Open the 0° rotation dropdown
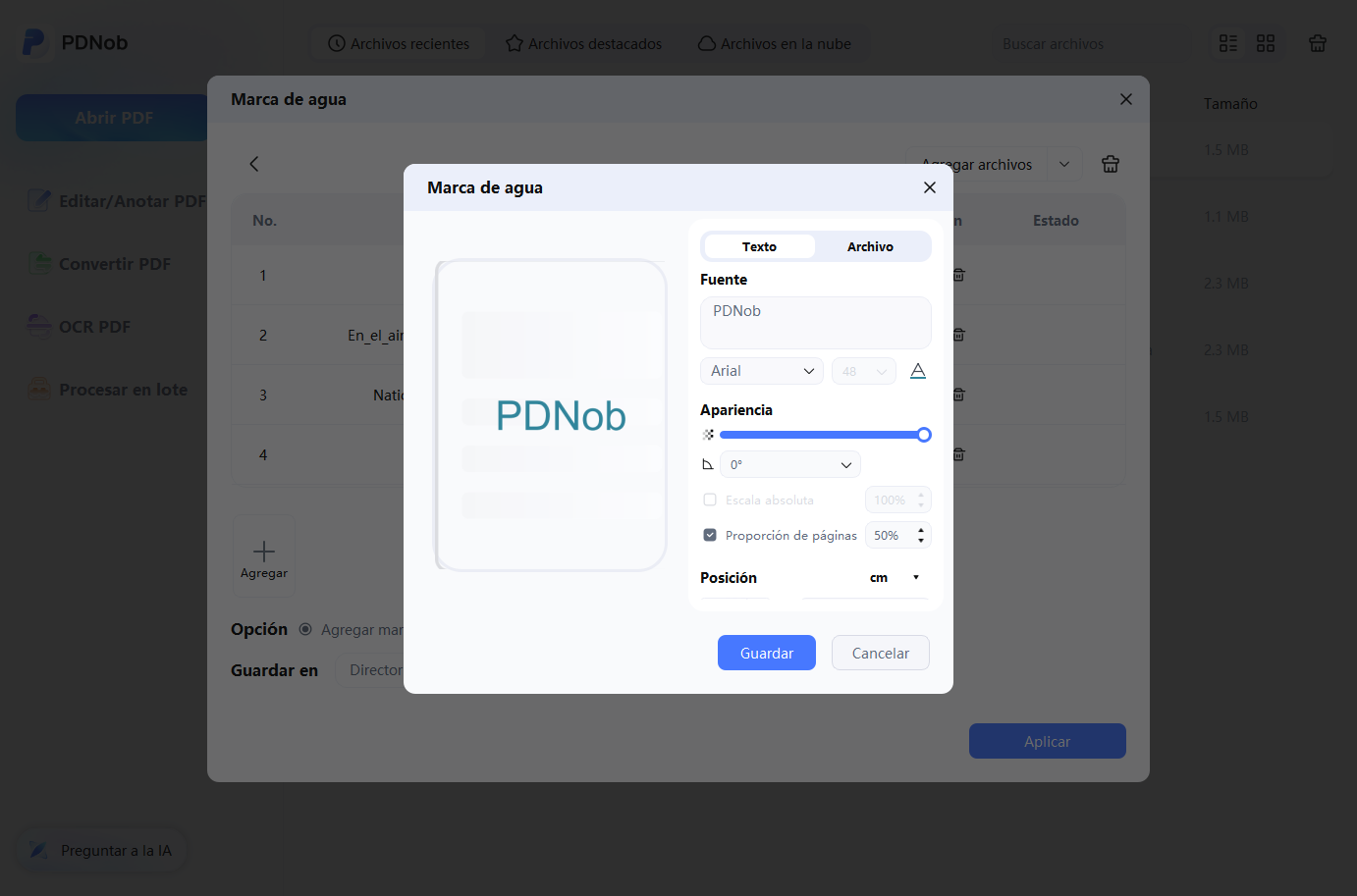Image resolution: width=1357 pixels, height=896 pixels. coord(790,464)
